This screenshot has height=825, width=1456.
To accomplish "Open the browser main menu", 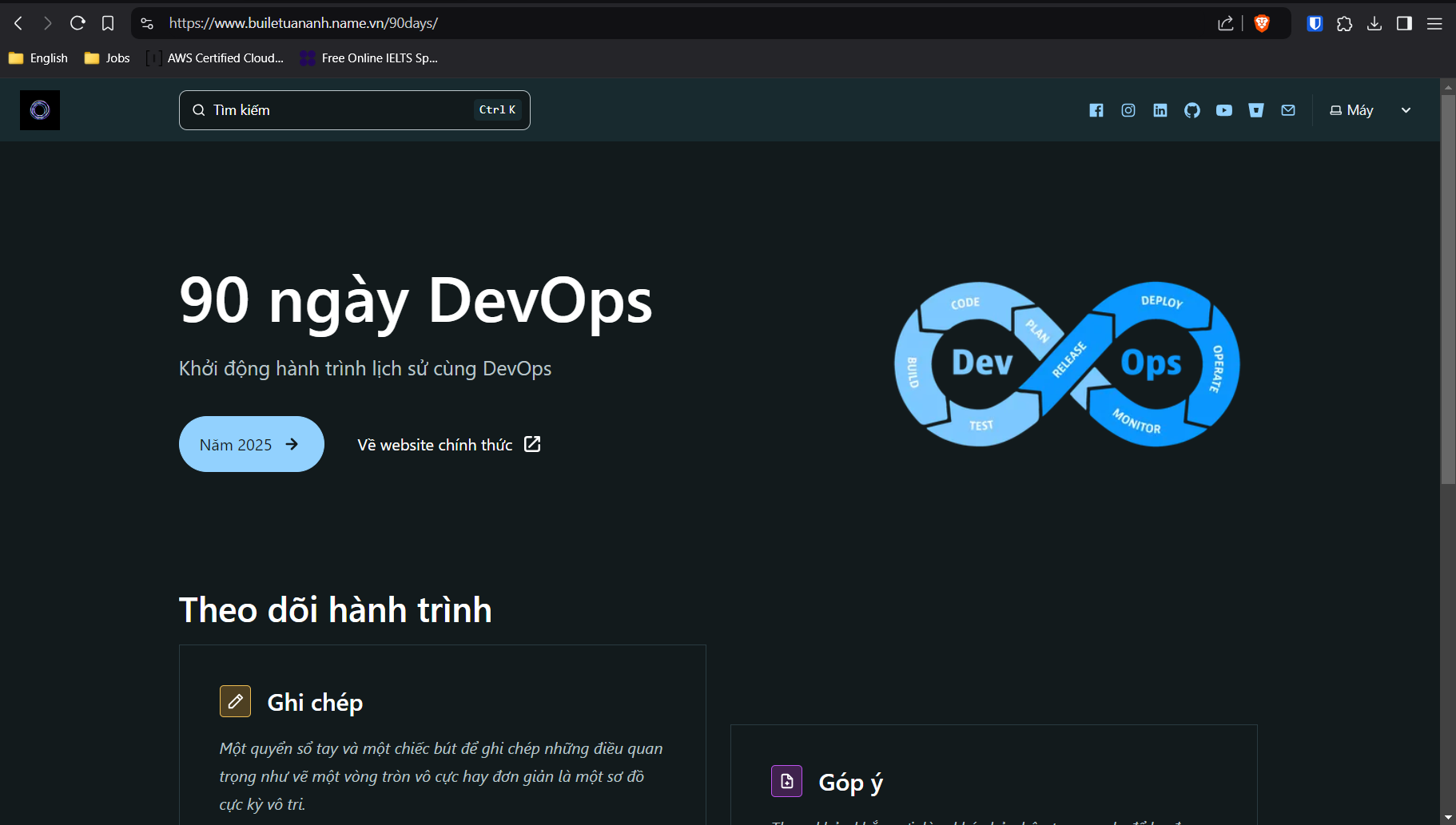I will click(1434, 23).
